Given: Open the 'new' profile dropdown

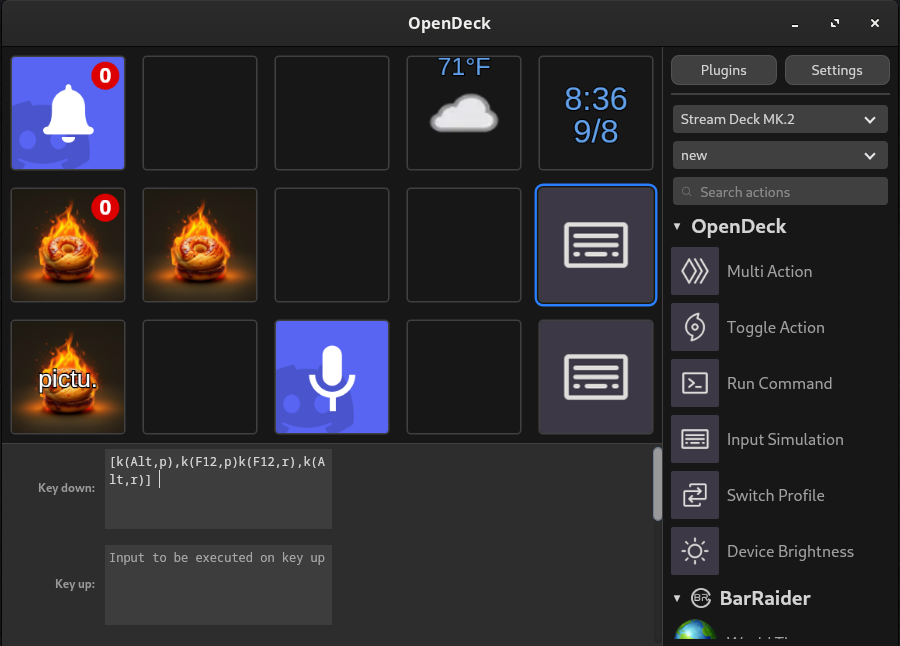Looking at the screenshot, I should click(780, 156).
